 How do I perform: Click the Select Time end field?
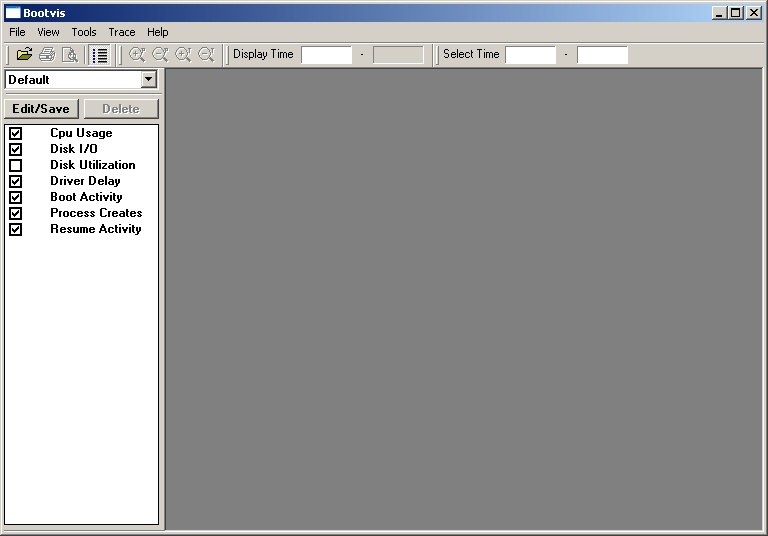click(x=602, y=55)
